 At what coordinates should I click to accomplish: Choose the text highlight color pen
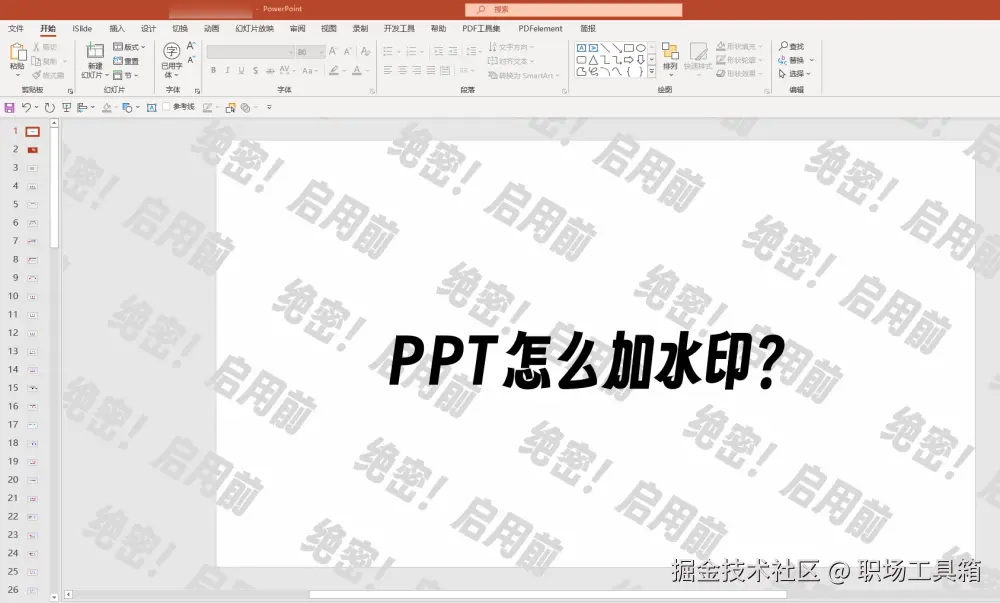coord(334,70)
